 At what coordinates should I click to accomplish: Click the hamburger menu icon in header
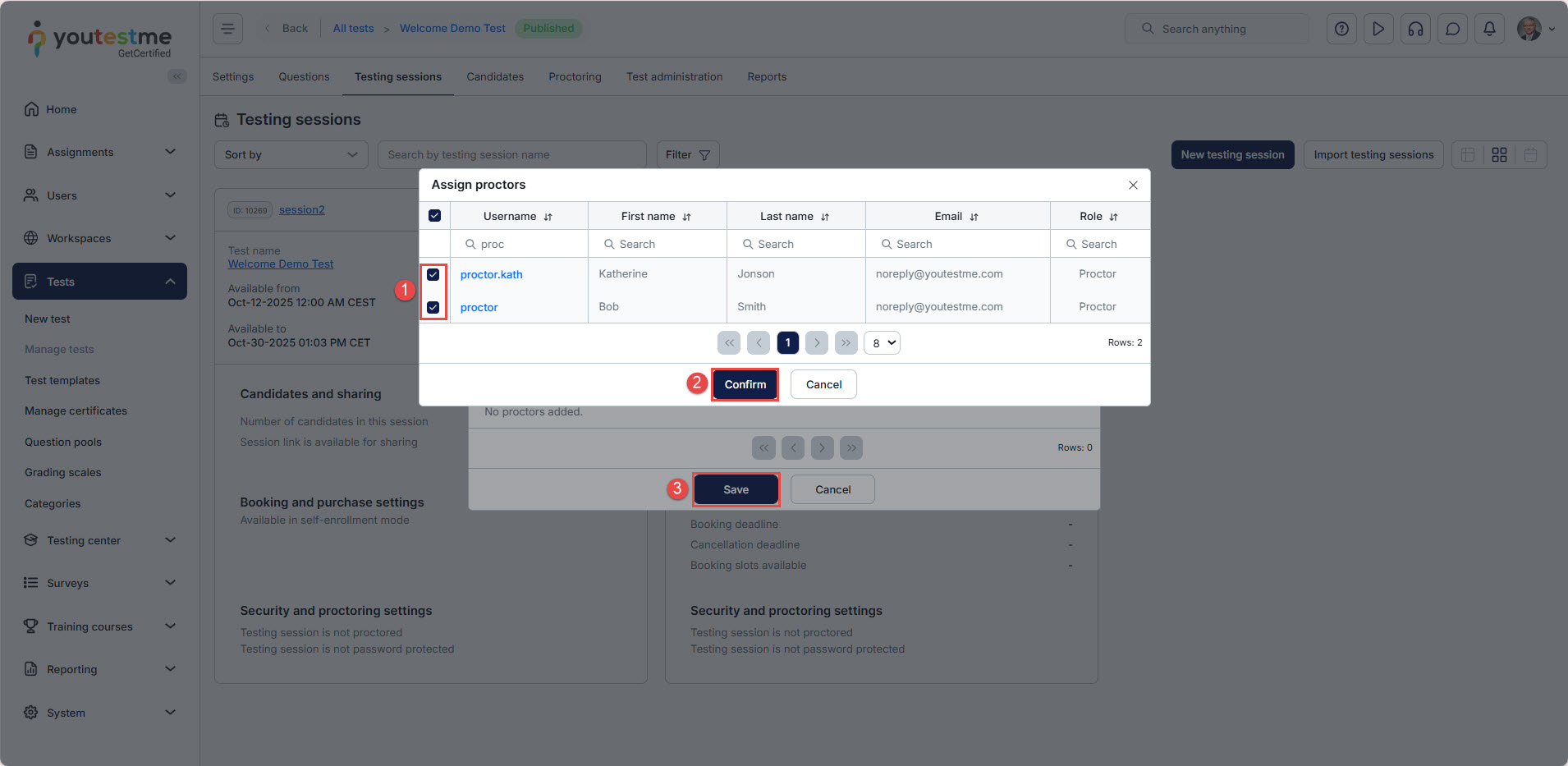pos(227,29)
